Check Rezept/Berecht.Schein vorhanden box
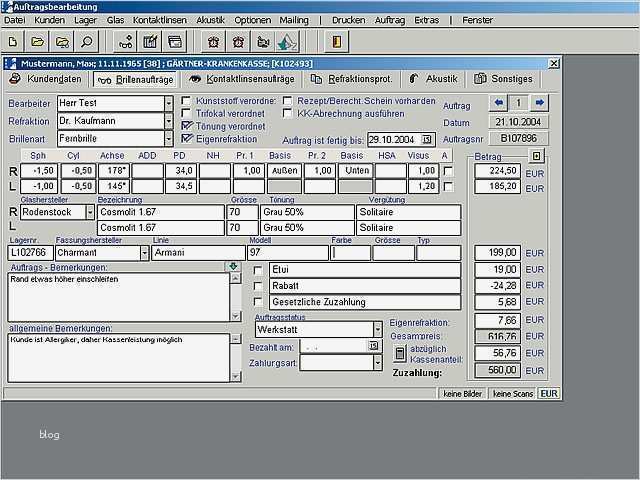 pos(287,100)
